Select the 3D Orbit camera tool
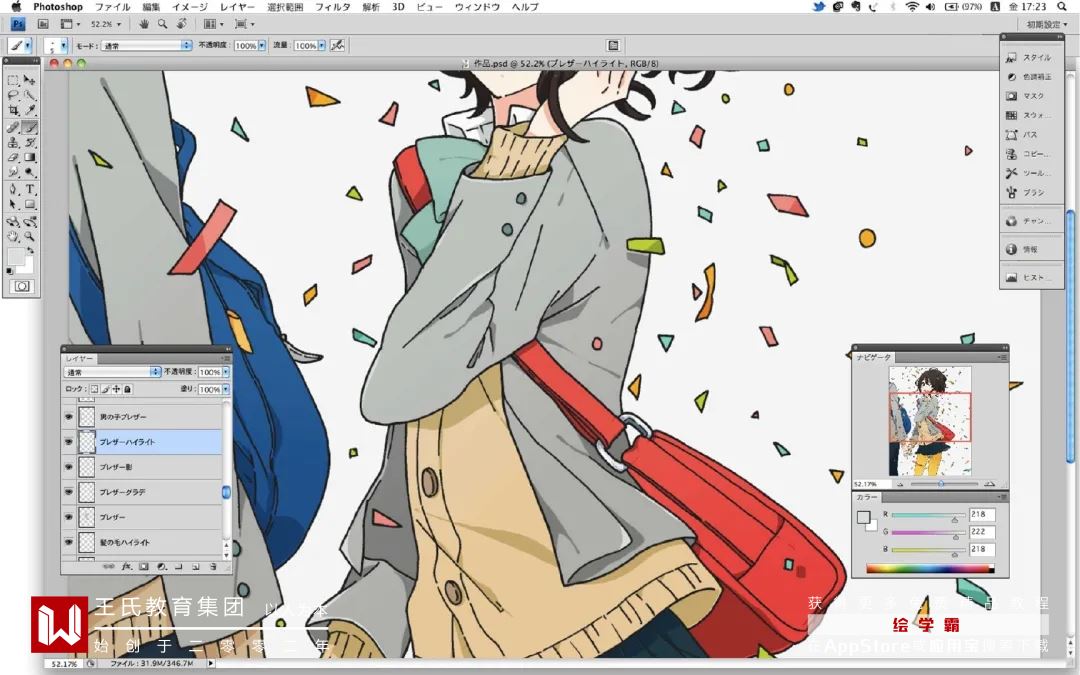The width and height of the screenshot is (1080, 675). click(30, 222)
